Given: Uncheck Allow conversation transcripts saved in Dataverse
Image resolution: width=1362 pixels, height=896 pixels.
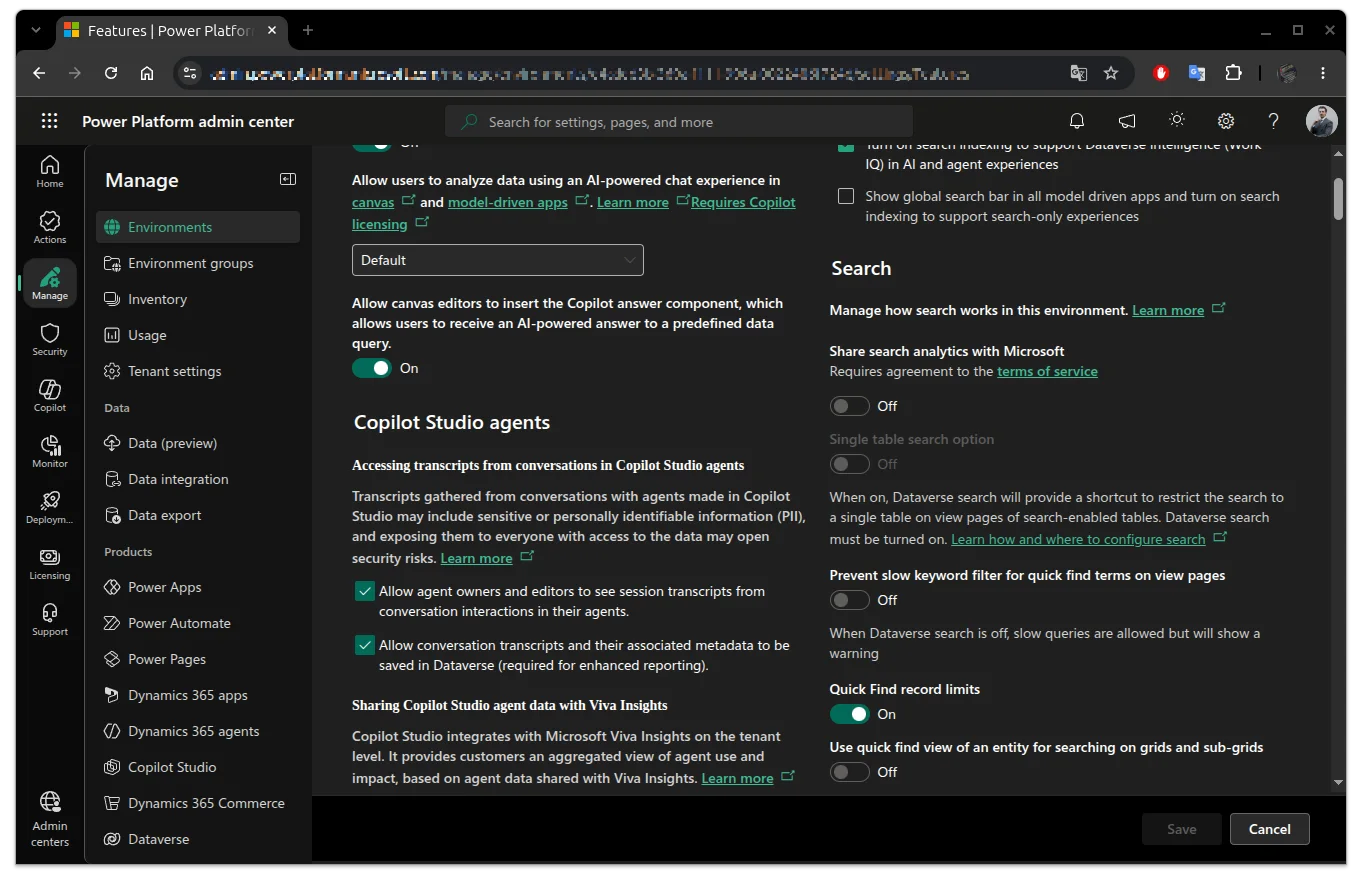Looking at the screenshot, I should click(364, 645).
